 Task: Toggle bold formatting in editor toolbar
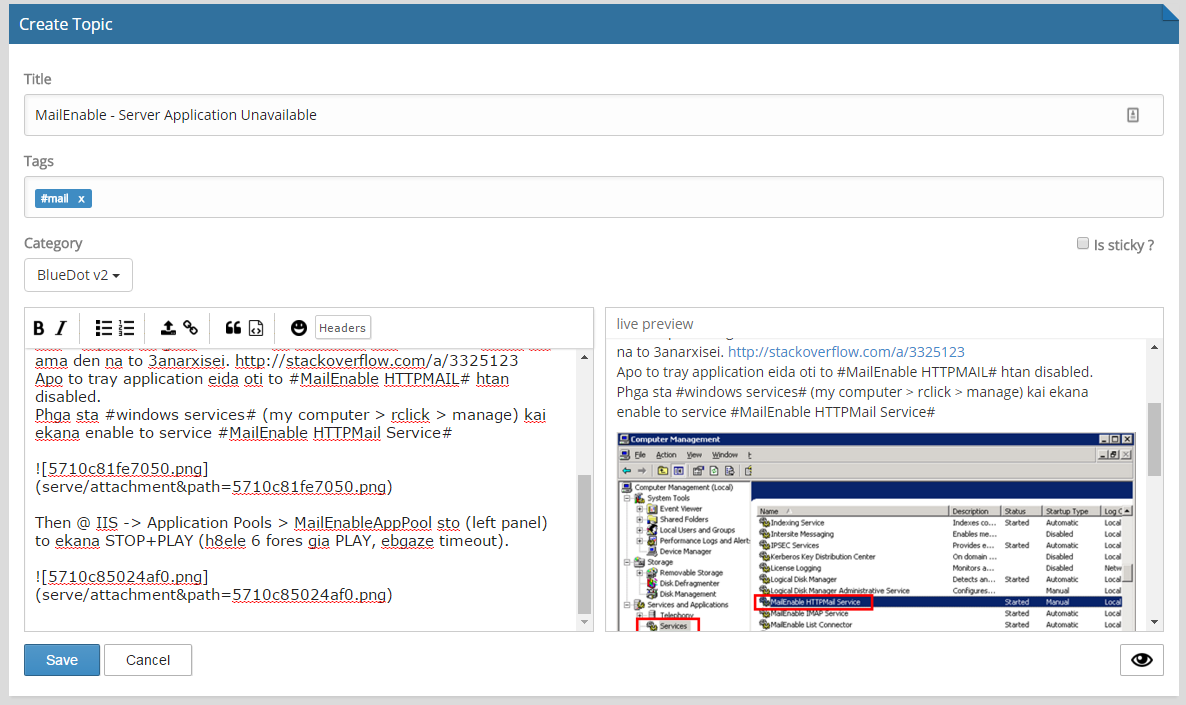pos(39,328)
